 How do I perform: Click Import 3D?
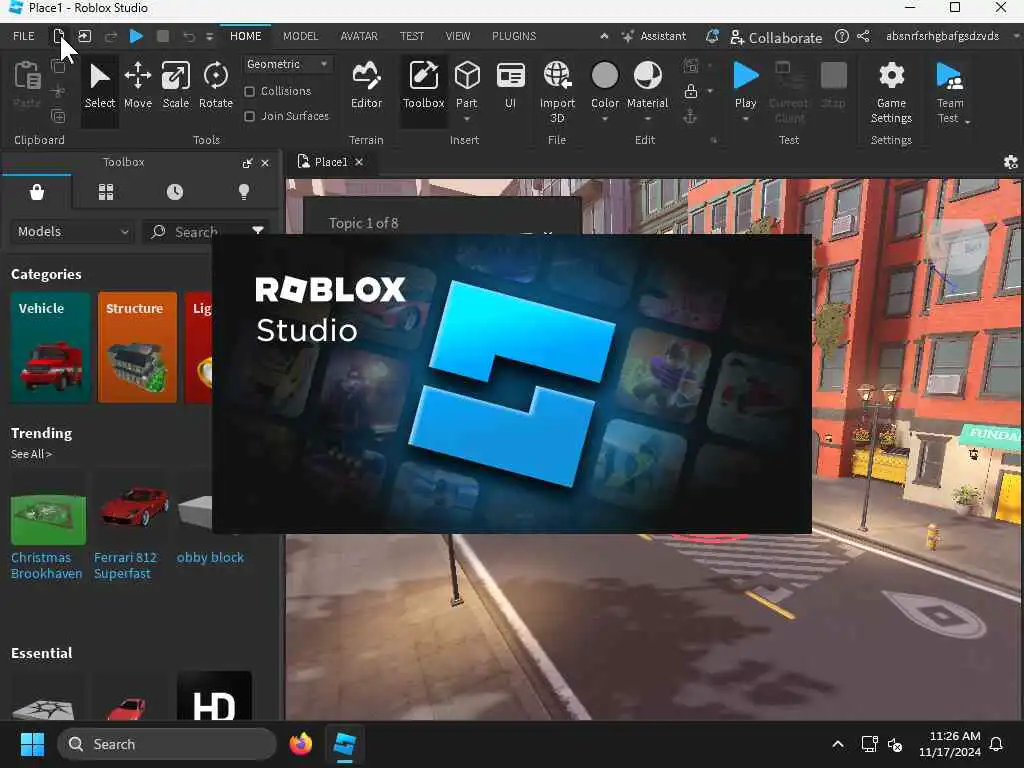point(557,91)
